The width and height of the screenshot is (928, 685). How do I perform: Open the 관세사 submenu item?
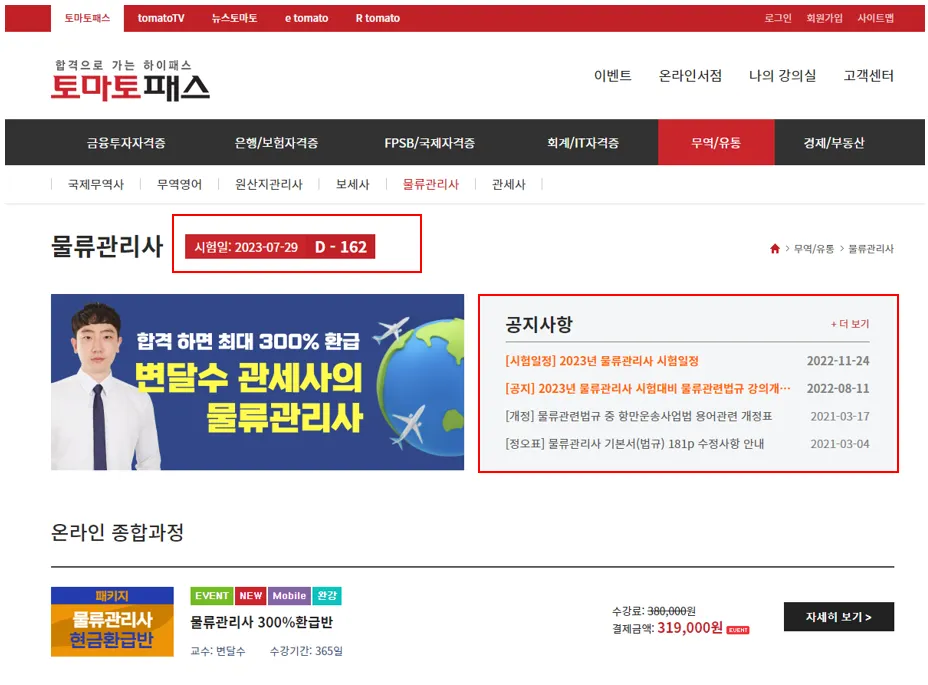point(508,185)
